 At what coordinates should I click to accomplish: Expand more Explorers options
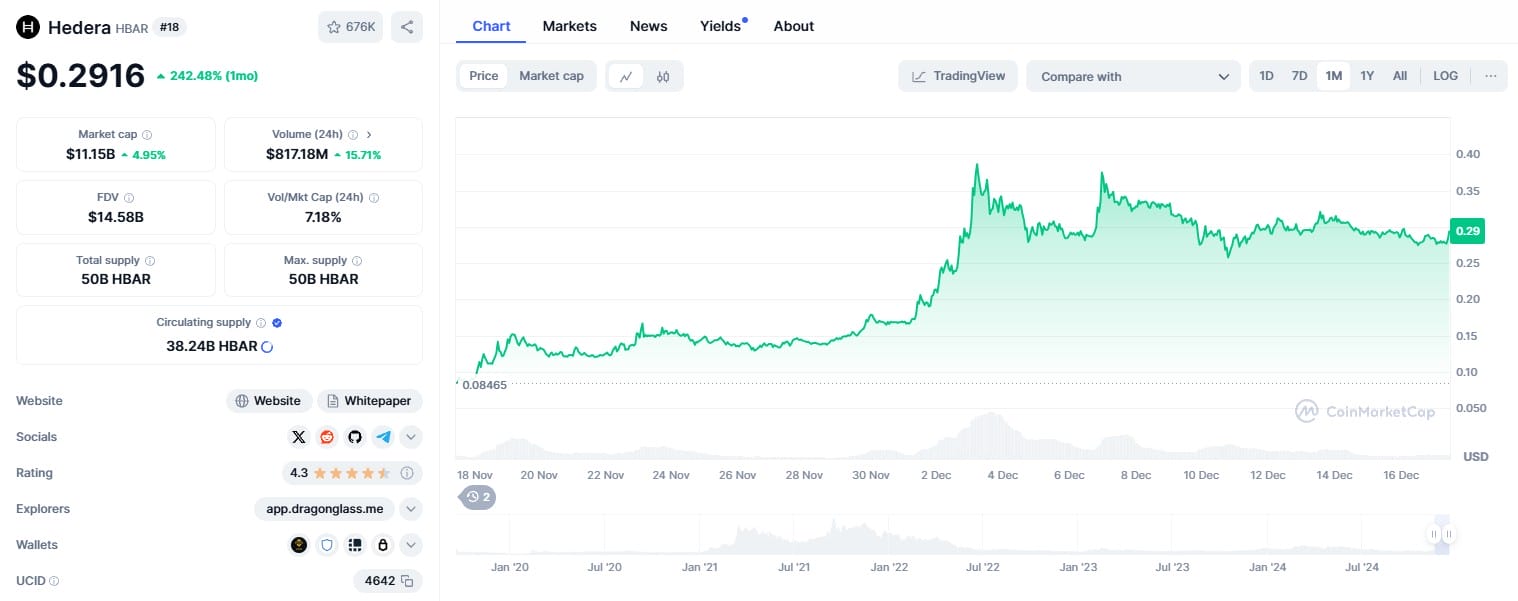coord(411,509)
